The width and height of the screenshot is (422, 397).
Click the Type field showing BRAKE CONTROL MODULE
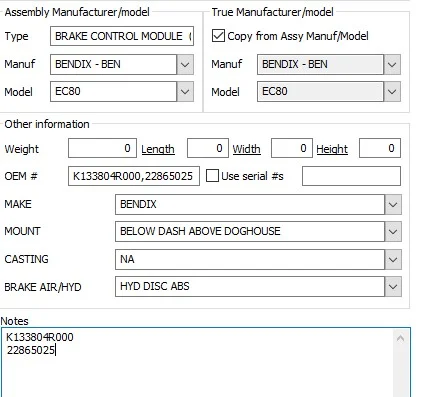(x=122, y=36)
